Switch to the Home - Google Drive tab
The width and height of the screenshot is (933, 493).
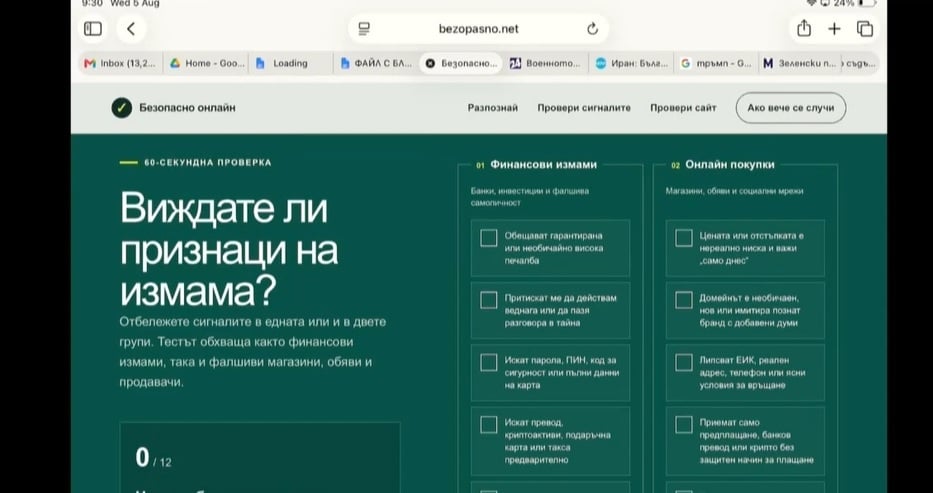pos(205,63)
